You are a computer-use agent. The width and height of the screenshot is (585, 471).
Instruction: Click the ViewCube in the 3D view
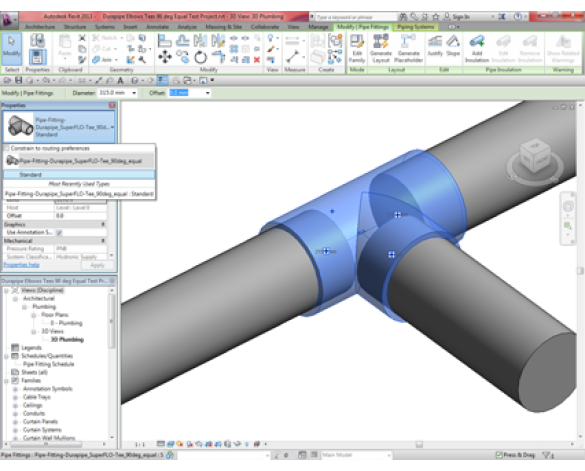pyautogui.click(x=535, y=156)
